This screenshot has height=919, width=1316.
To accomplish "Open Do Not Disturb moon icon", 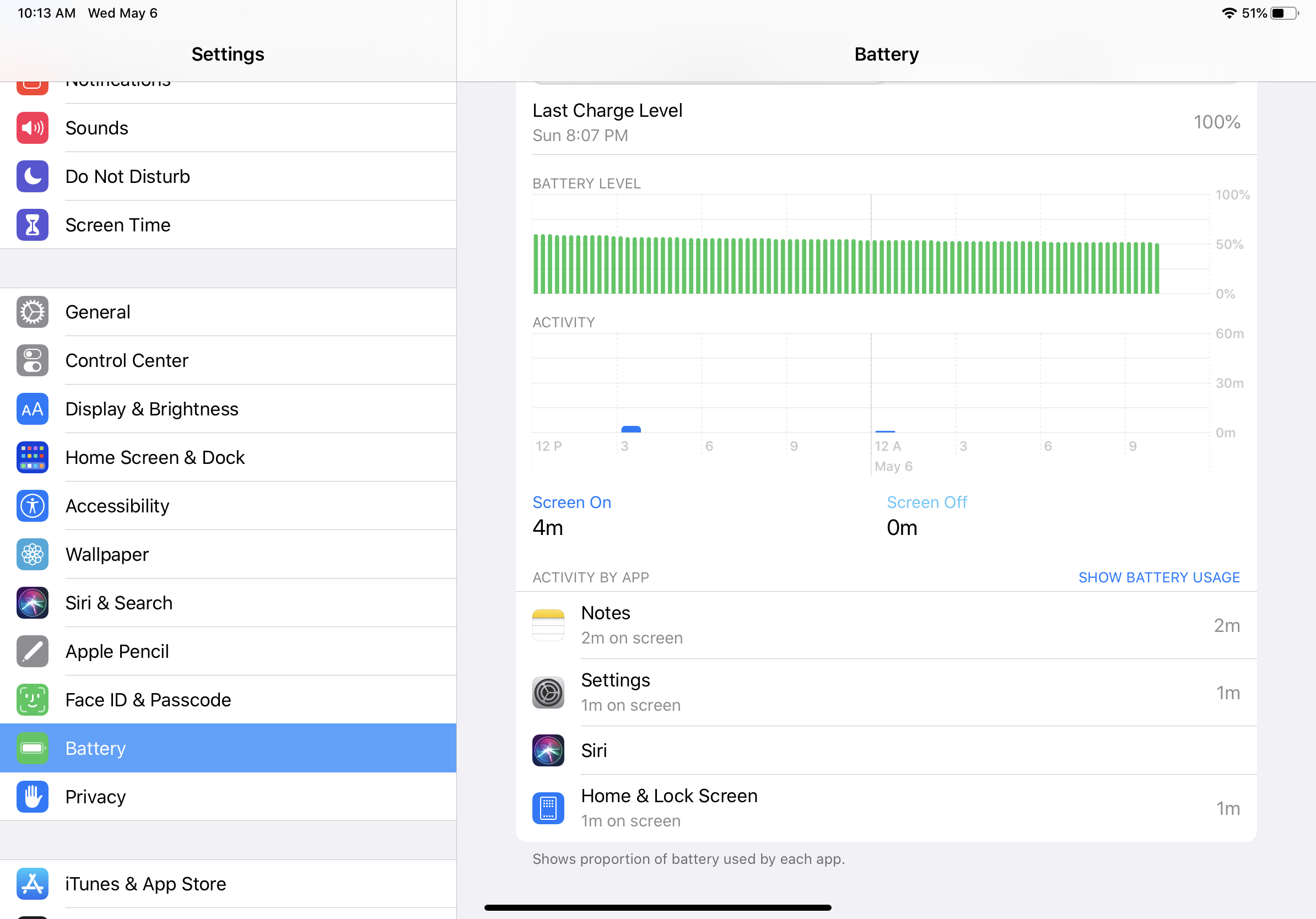I will pyautogui.click(x=32, y=176).
